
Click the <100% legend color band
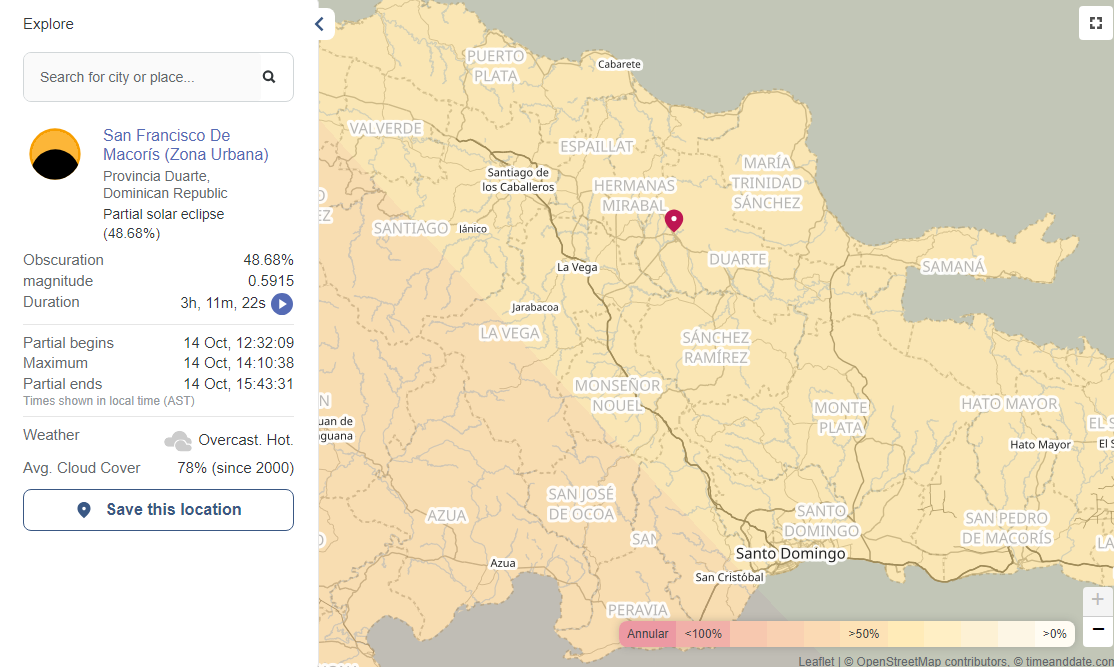703,634
